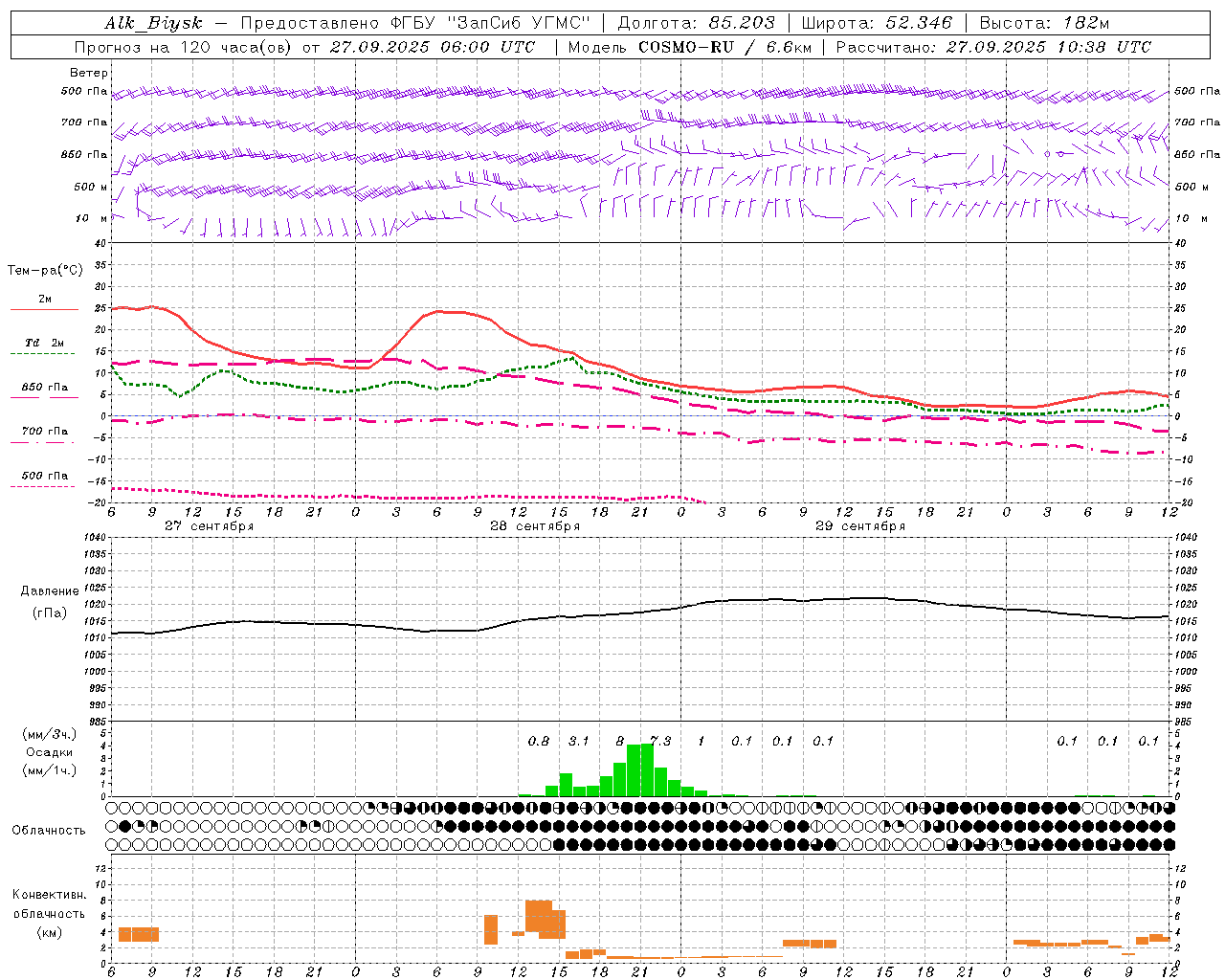Click the '3.1' precipitation total value
Image resolution: width=1225 pixels, height=980 pixels.
[579, 741]
